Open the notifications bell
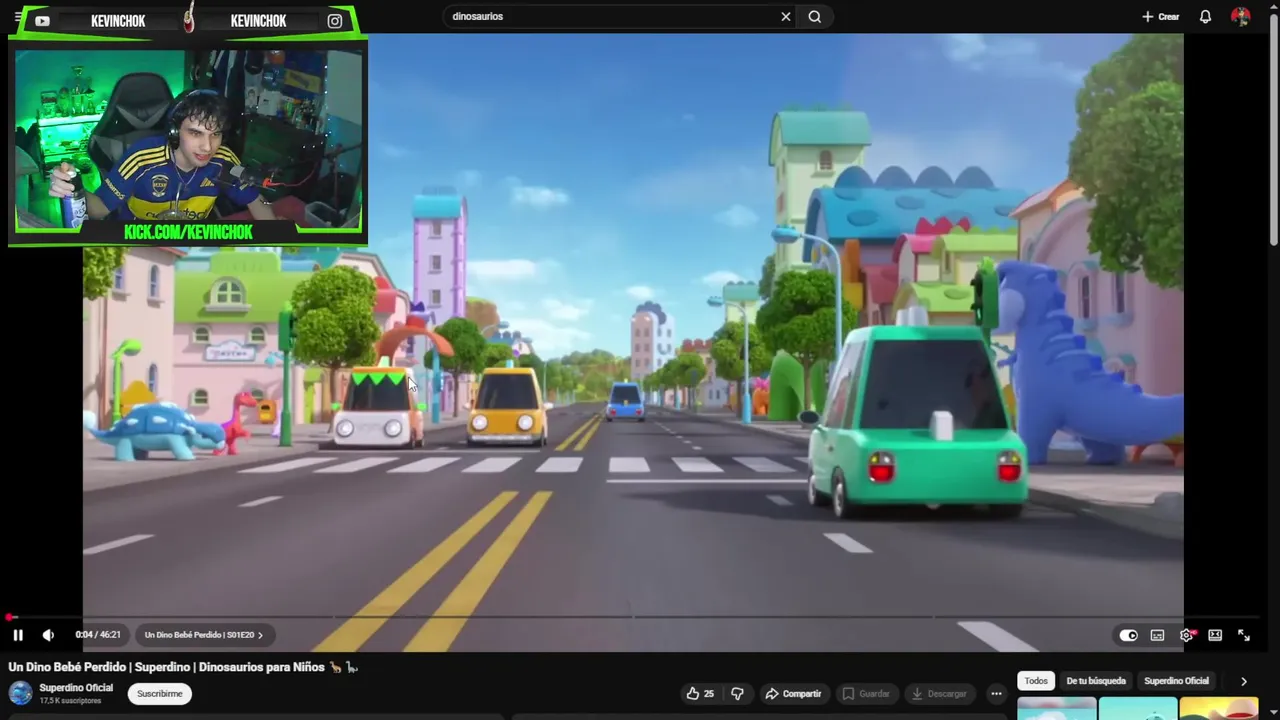The image size is (1280, 720). (x=1205, y=16)
